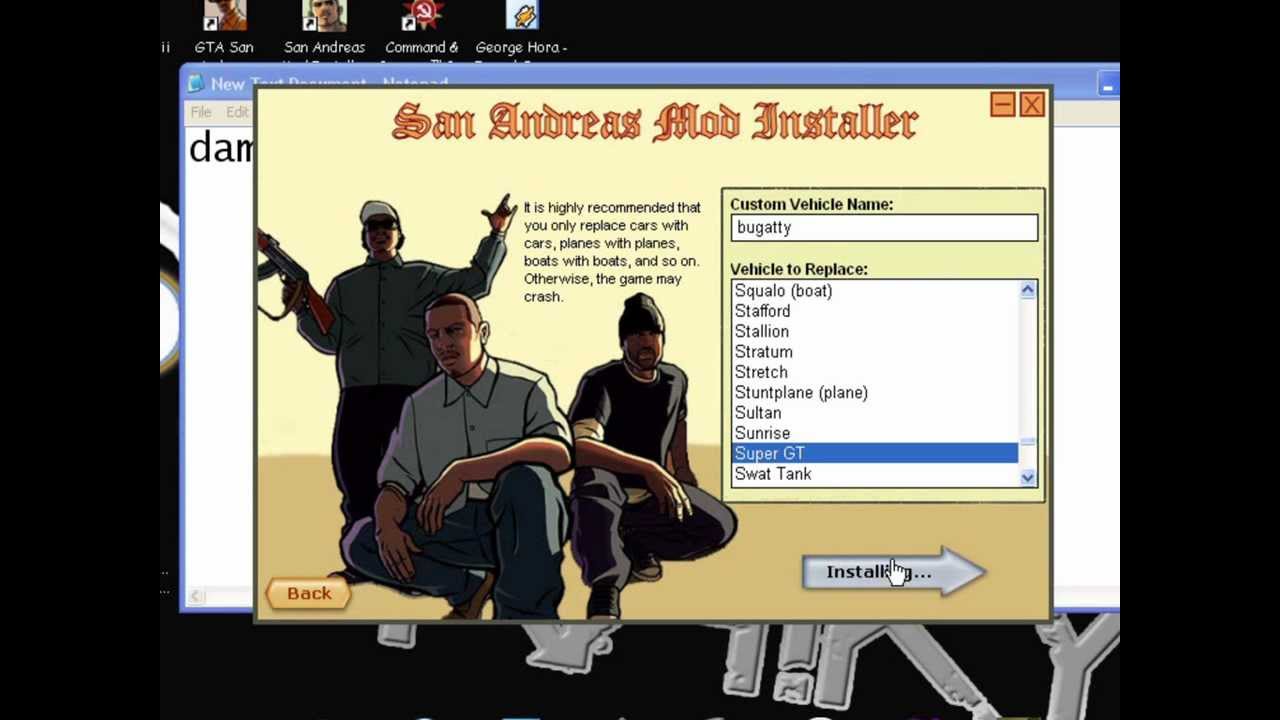Image resolution: width=1280 pixels, height=720 pixels.
Task: Select Stuntplane (plane) in vehicle list
Action: [875, 392]
